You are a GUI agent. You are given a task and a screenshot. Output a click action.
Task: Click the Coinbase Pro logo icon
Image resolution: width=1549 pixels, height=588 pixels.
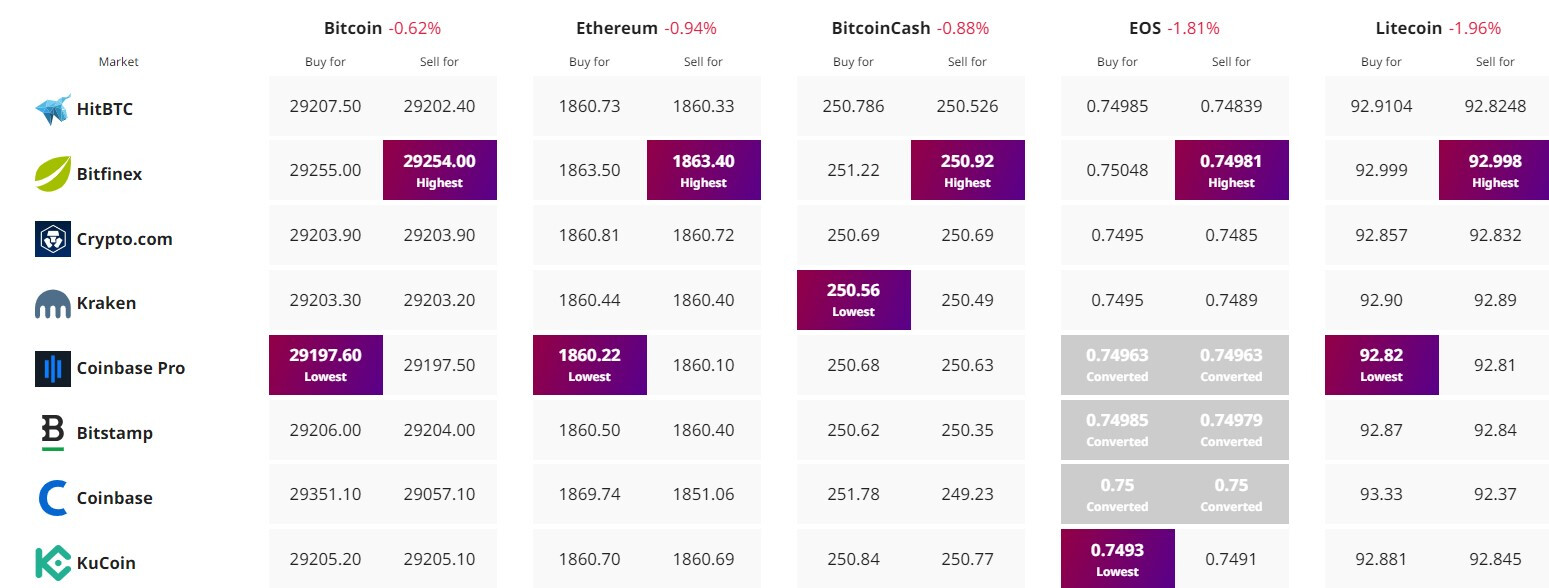53,368
